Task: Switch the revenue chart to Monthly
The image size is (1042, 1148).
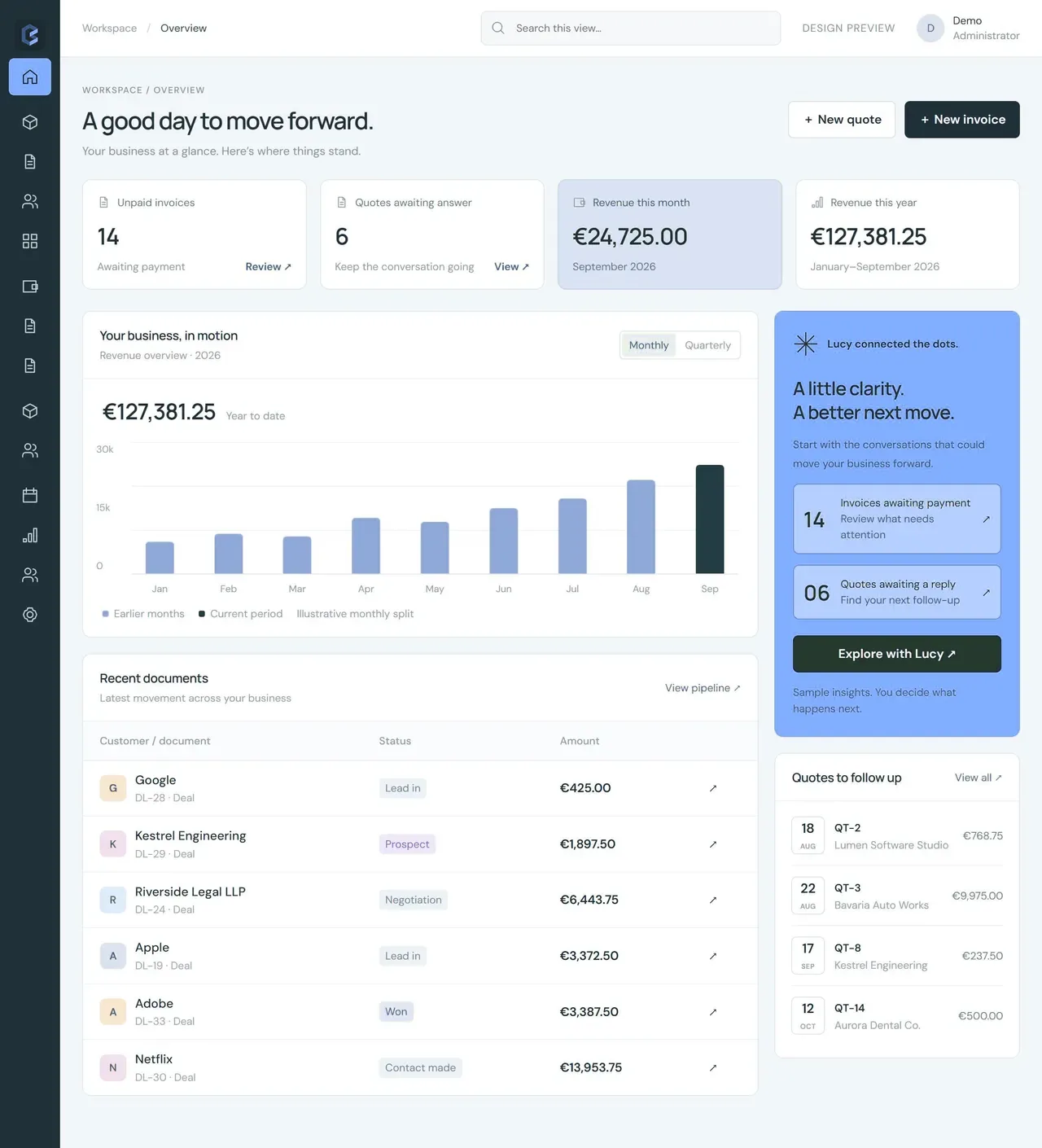Action: [649, 345]
